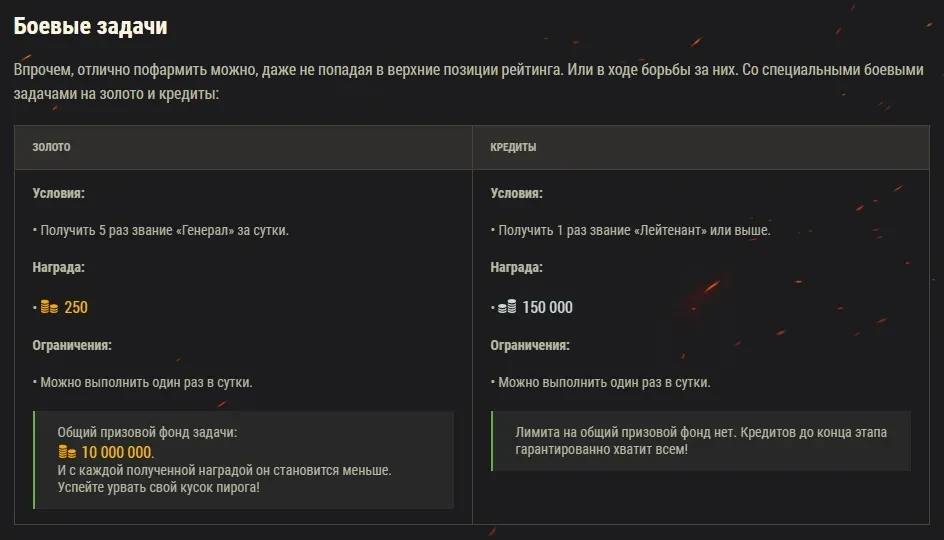The width and height of the screenshot is (944, 540).
Task: Click «Награда:» label in the credits column
Action: [516, 268]
